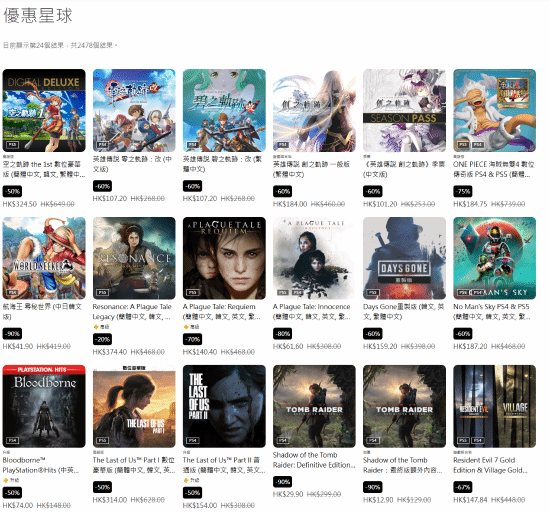Open the 空之軌跡 the 1st Digital Deluxe thumbnail
This screenshot has height=512, width=550.
coord(44,110)
